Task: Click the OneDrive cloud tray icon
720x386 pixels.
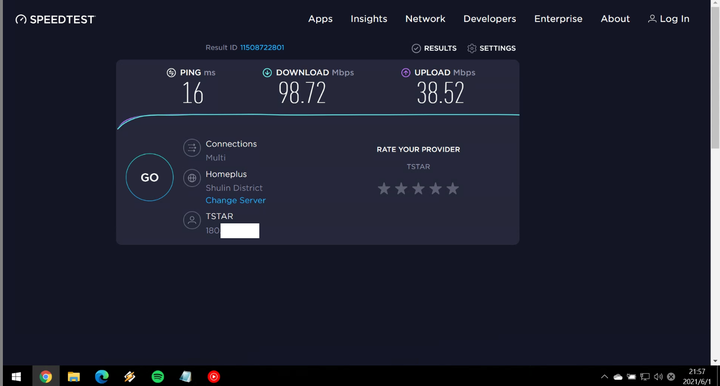Action: 618,377
